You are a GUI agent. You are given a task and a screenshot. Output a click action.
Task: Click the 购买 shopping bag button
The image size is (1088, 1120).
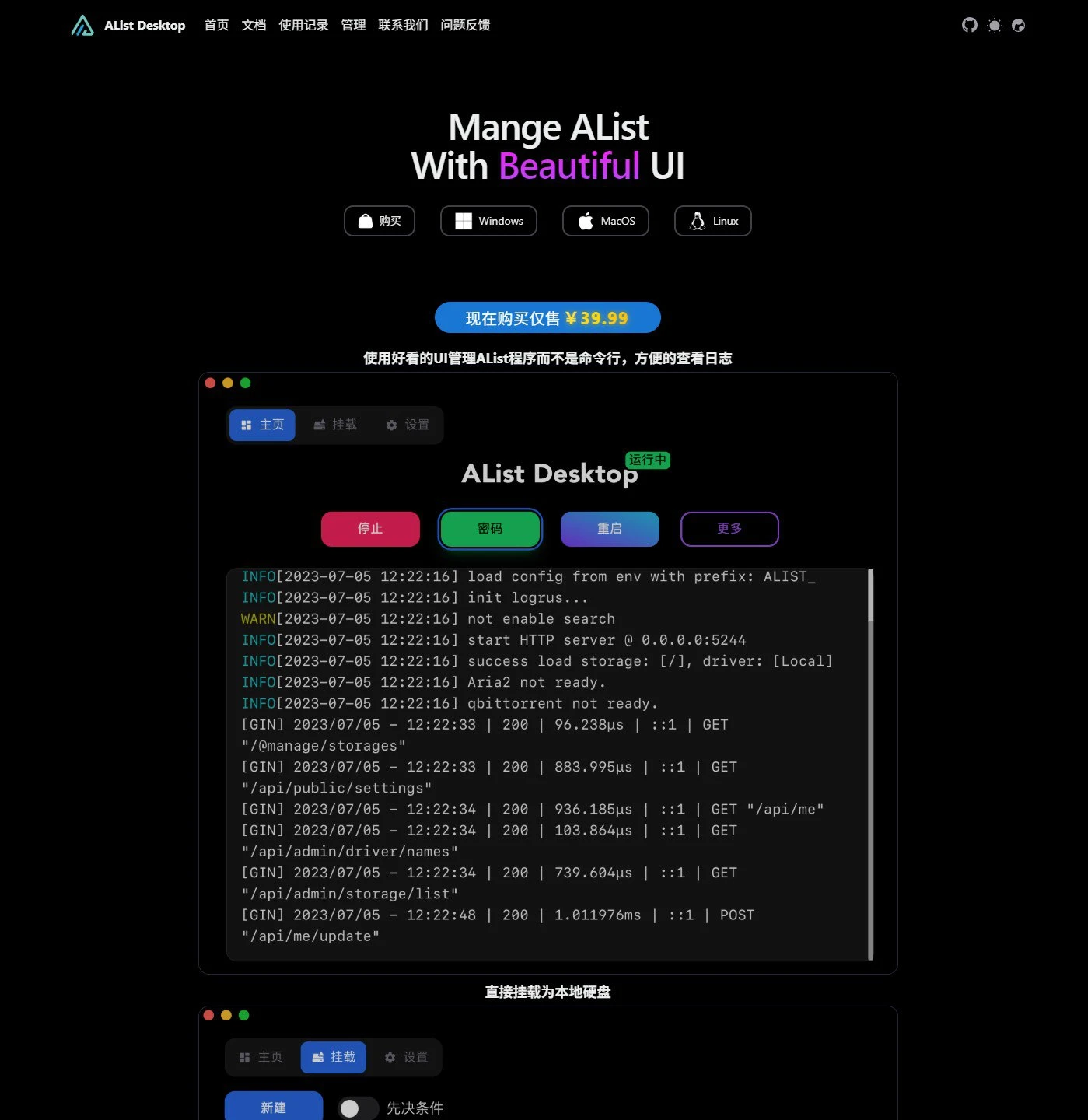coord(380,221)
